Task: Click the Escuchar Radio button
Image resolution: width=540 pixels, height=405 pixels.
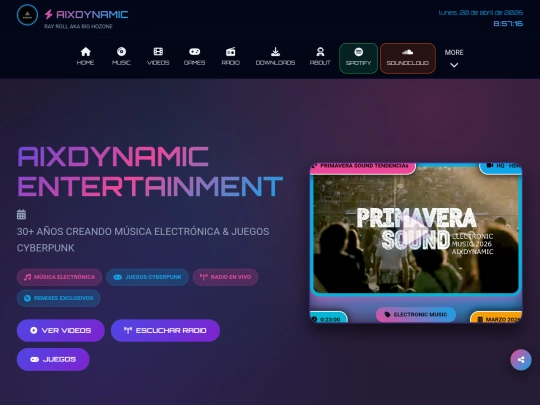Action: 165,330
